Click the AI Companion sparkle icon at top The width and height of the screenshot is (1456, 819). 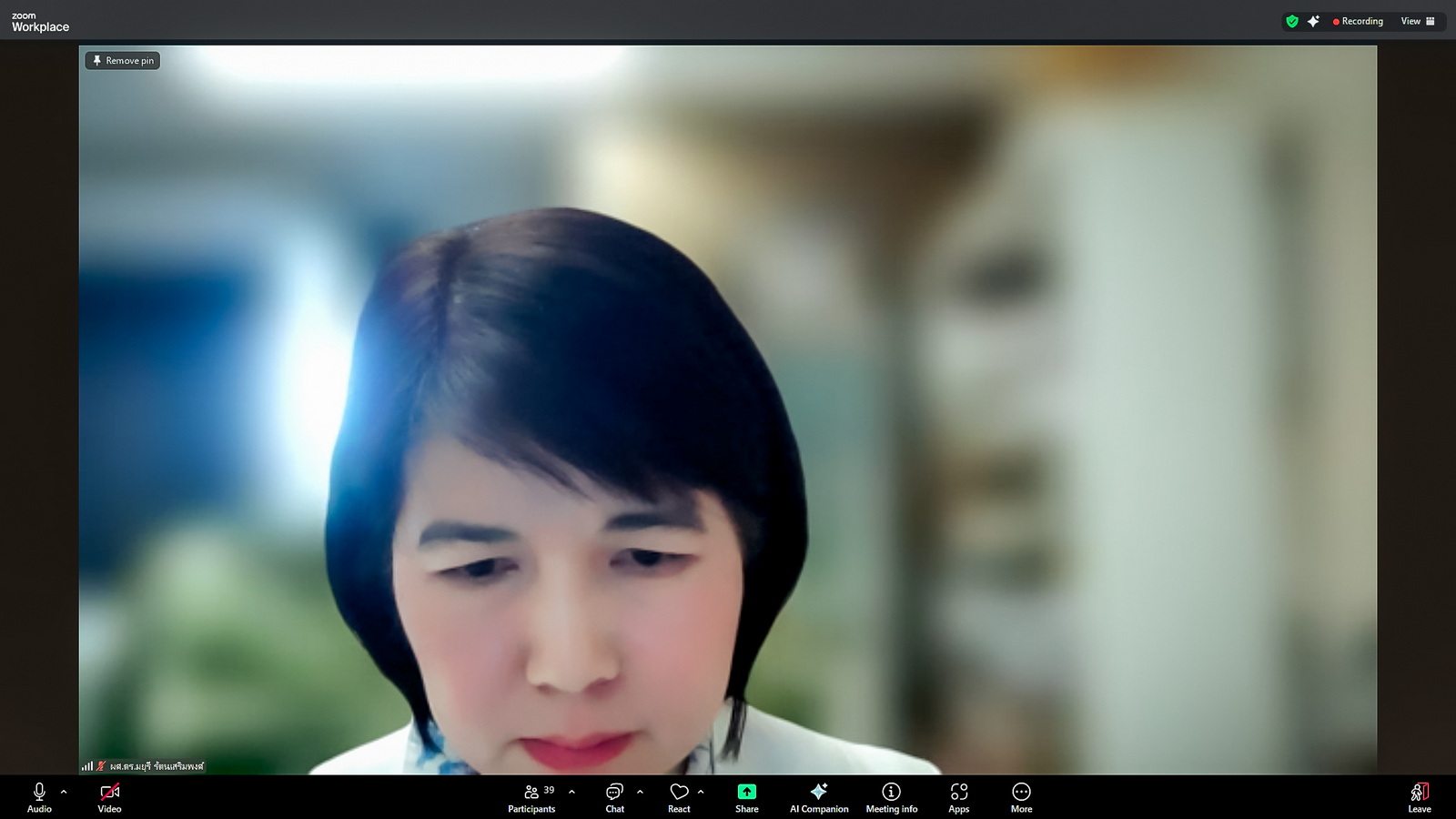[x=1313, y=21]
